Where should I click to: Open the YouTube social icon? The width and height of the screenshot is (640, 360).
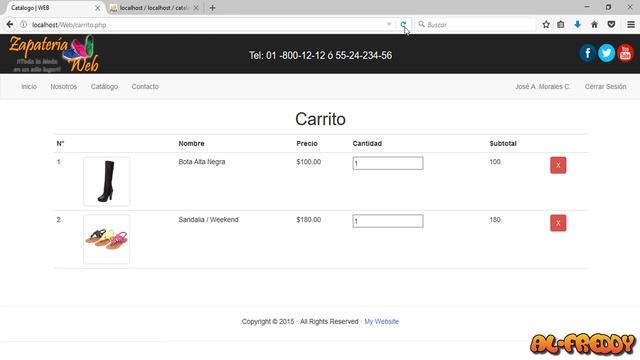(x=625, y=53)
